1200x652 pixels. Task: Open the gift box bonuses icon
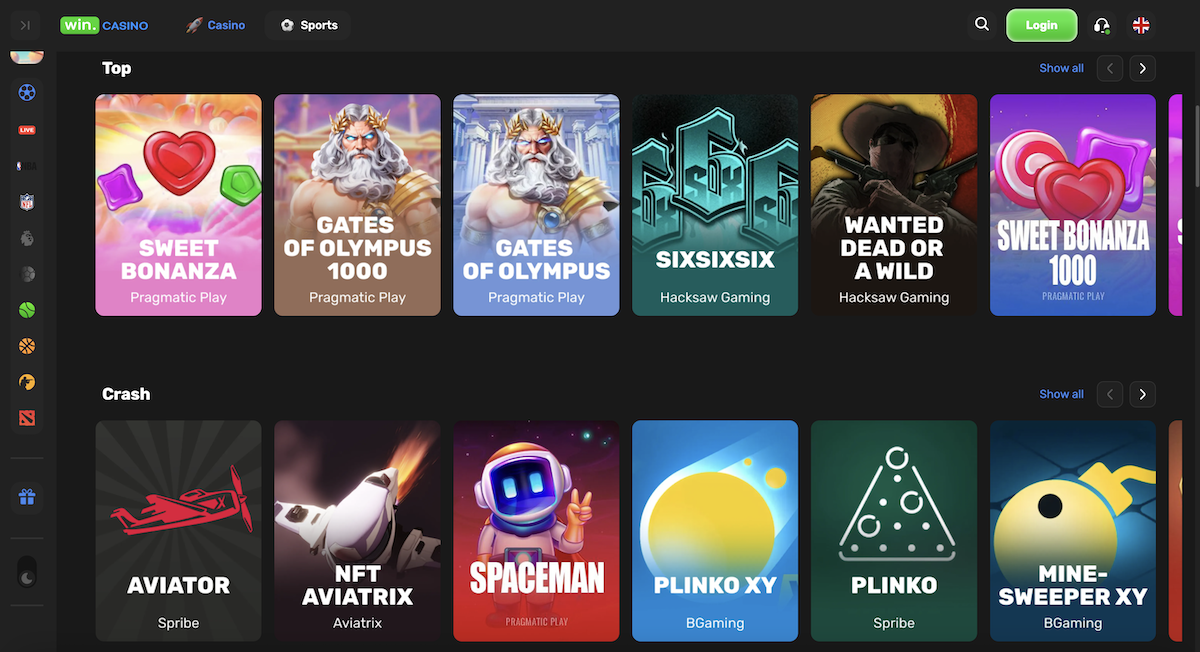pyautogui.click(x=27, y=497)
